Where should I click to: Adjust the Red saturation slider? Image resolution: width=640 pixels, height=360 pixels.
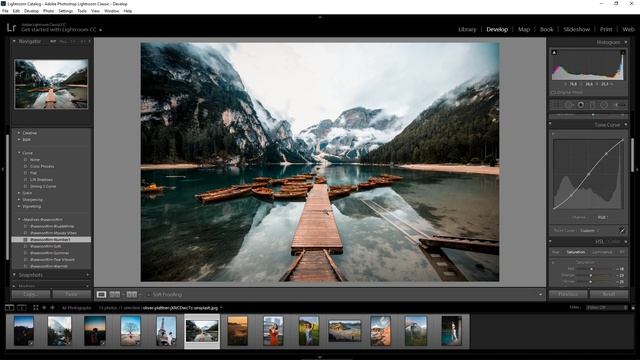click(591, 269)
